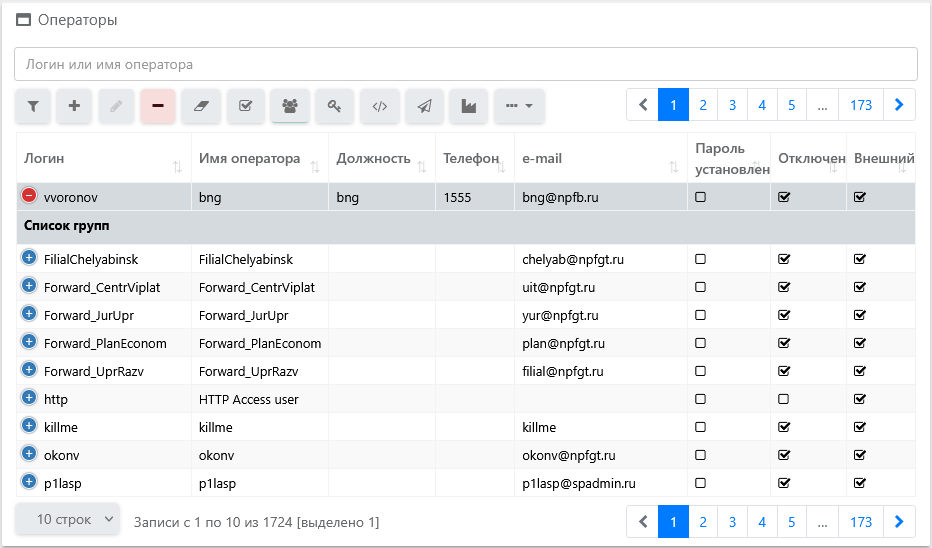This screenshot has height=548, width=932.
Task: Open the groups people icon
Action: tap(290, 106)
